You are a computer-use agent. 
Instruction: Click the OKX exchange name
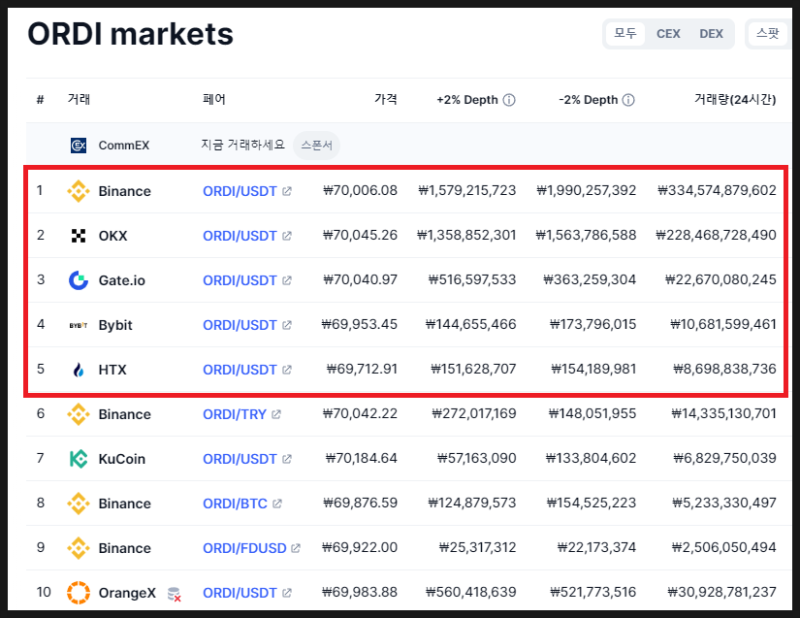tap(113, 236)
